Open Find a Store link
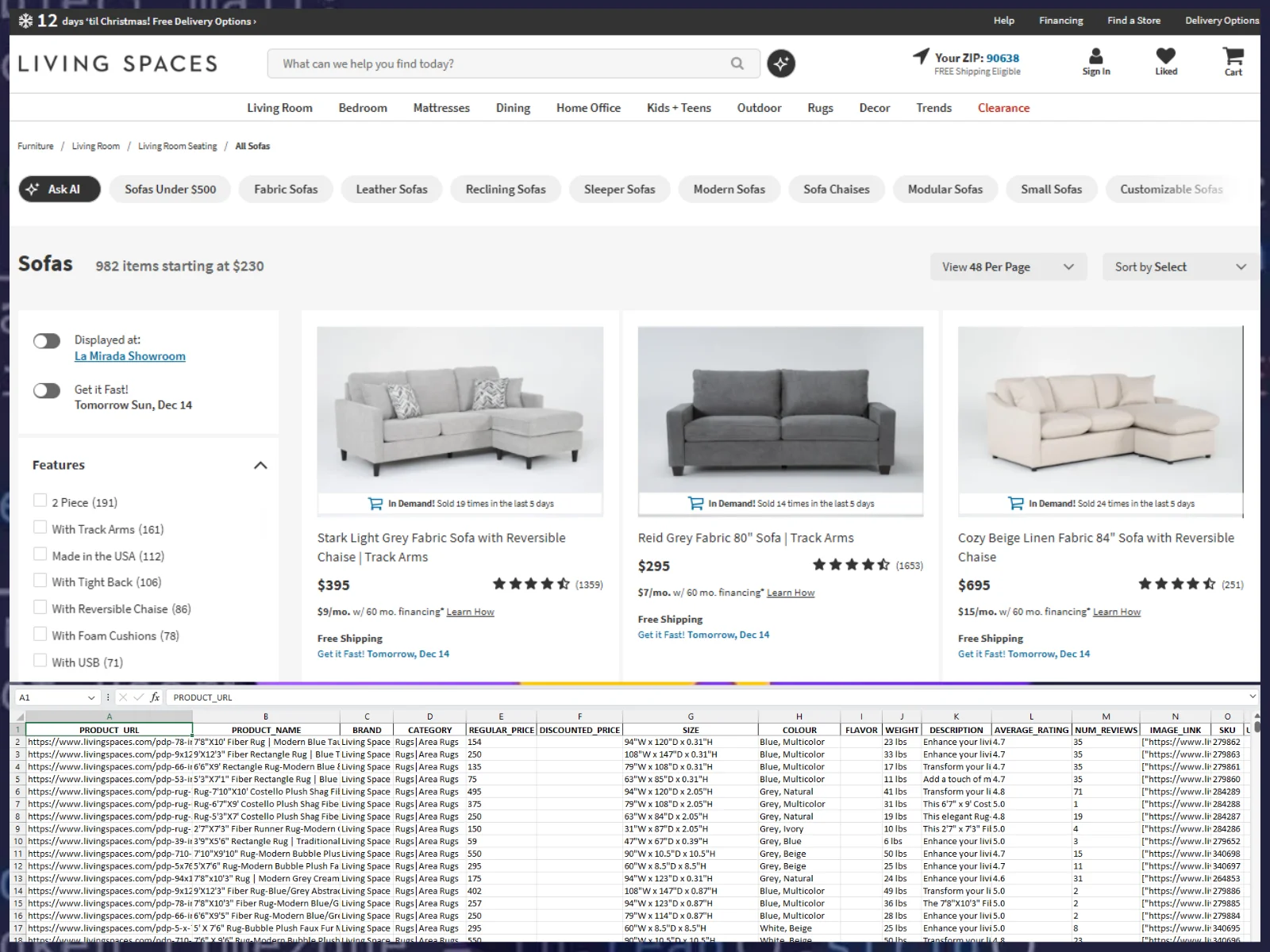Screen dimensions: 1270x952 click(1133, 21)
